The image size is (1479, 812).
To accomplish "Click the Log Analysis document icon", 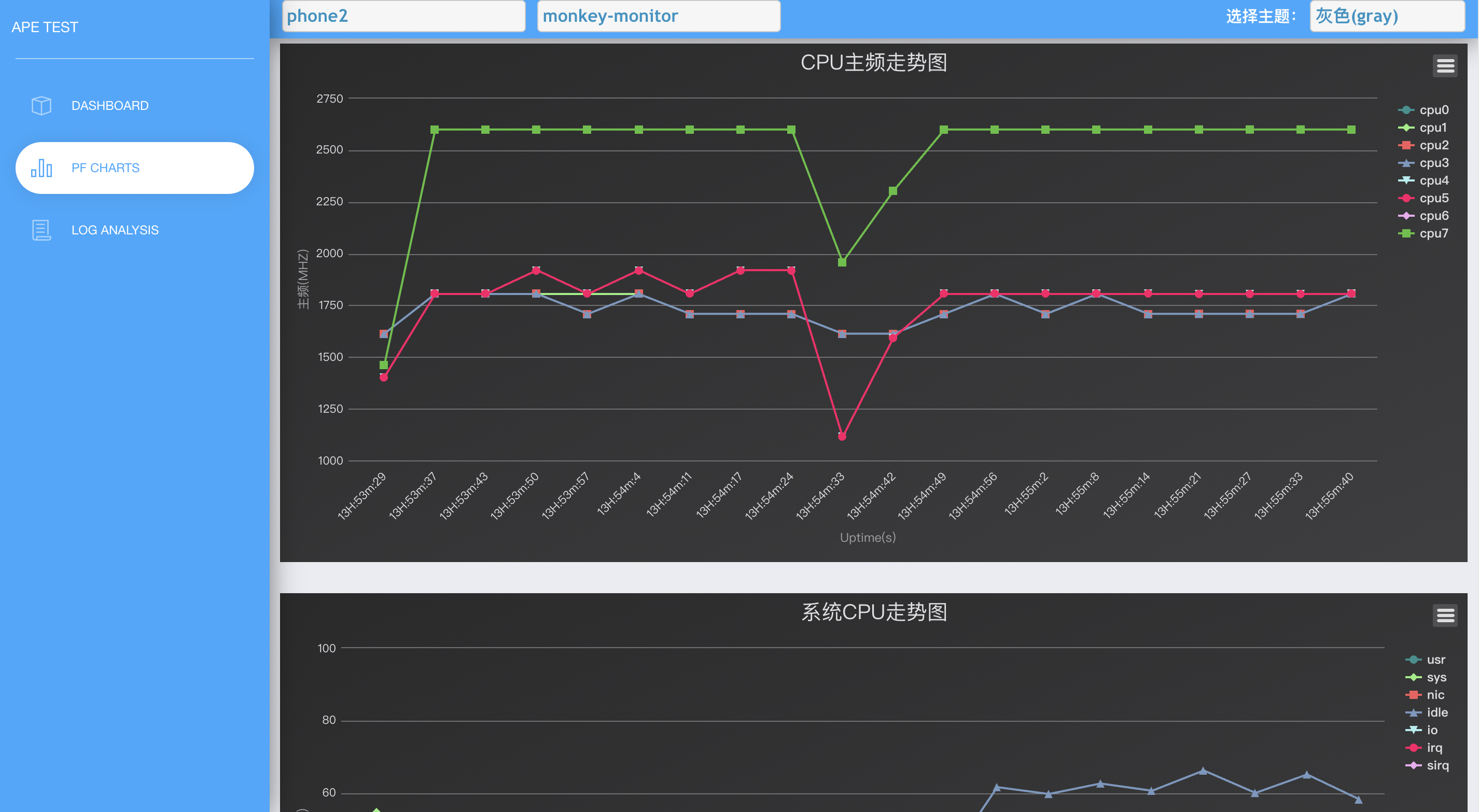I will (x=41, y=230).
